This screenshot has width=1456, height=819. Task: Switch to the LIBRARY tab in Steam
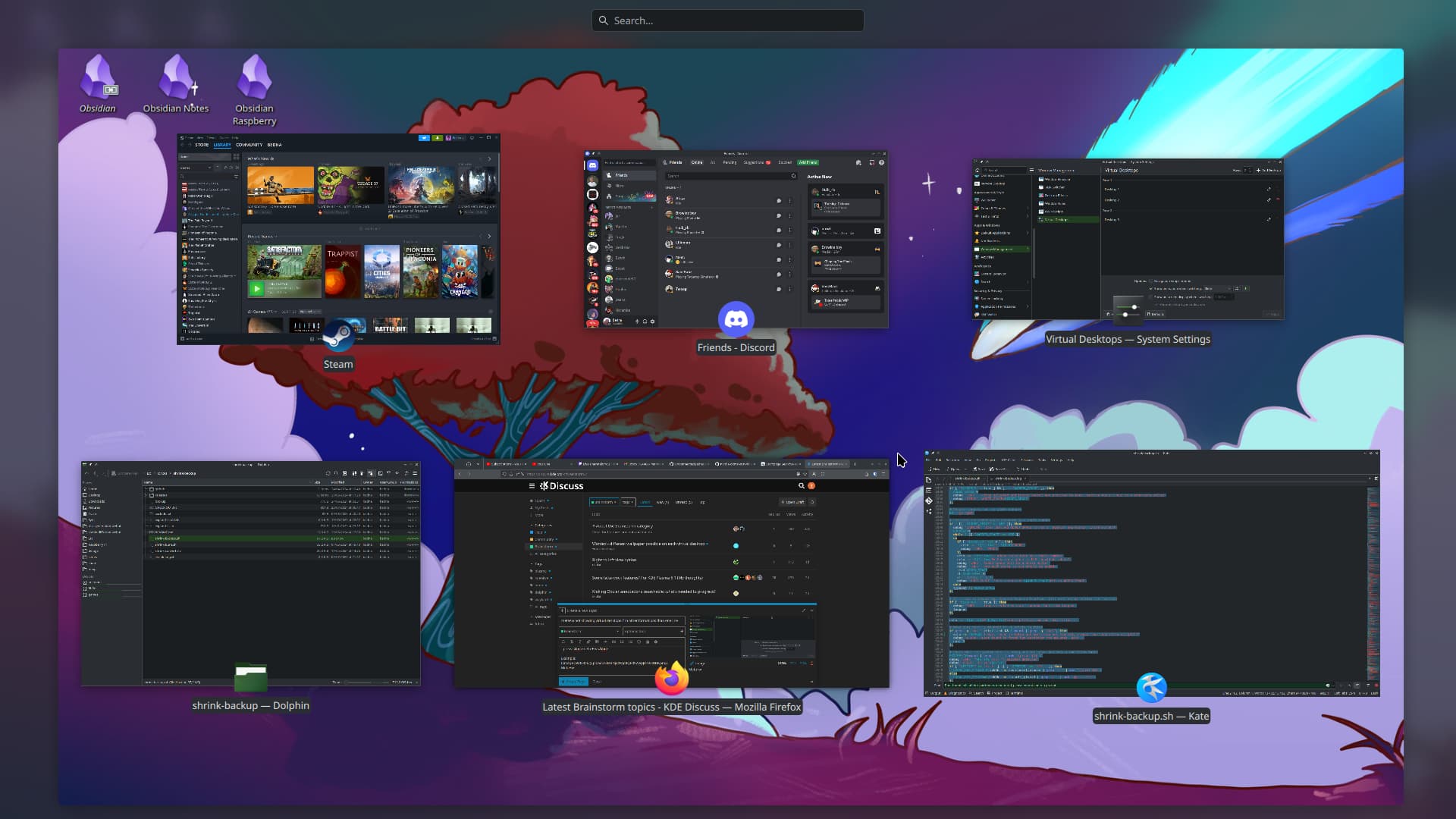[x=222, y=145]
